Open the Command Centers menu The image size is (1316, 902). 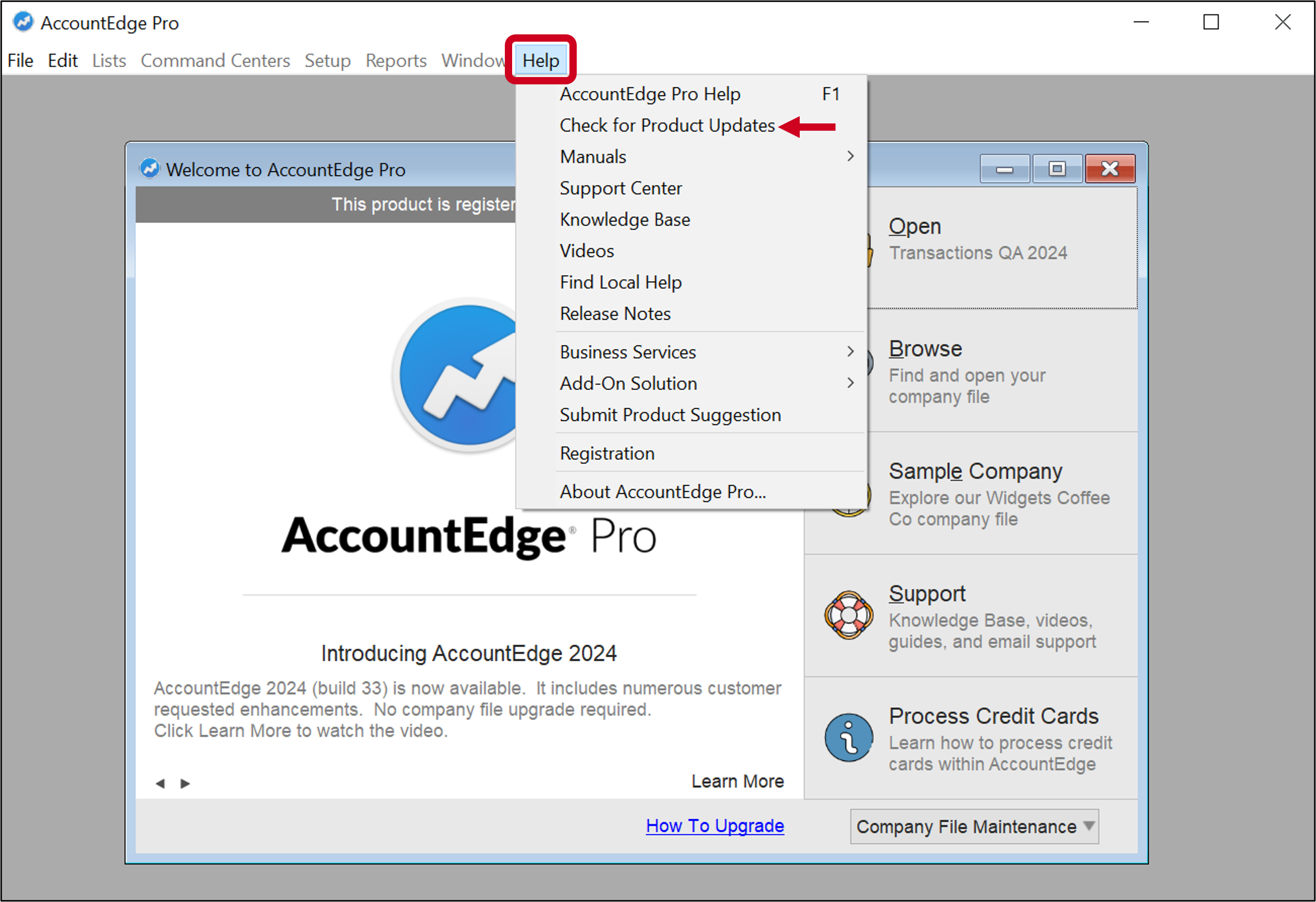point(215,60)
